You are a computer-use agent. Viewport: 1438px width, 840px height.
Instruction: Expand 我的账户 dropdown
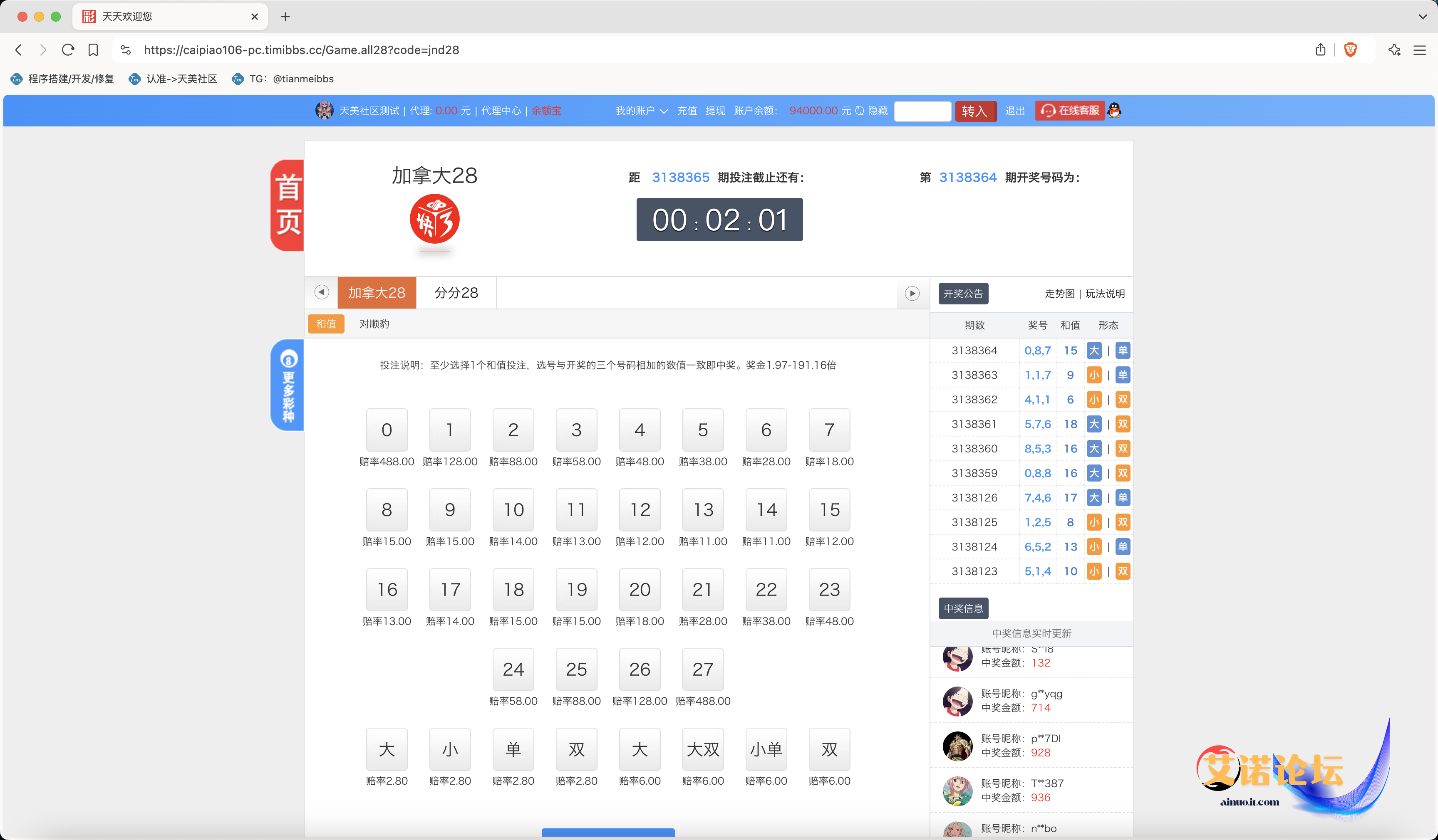coord(641,111)
